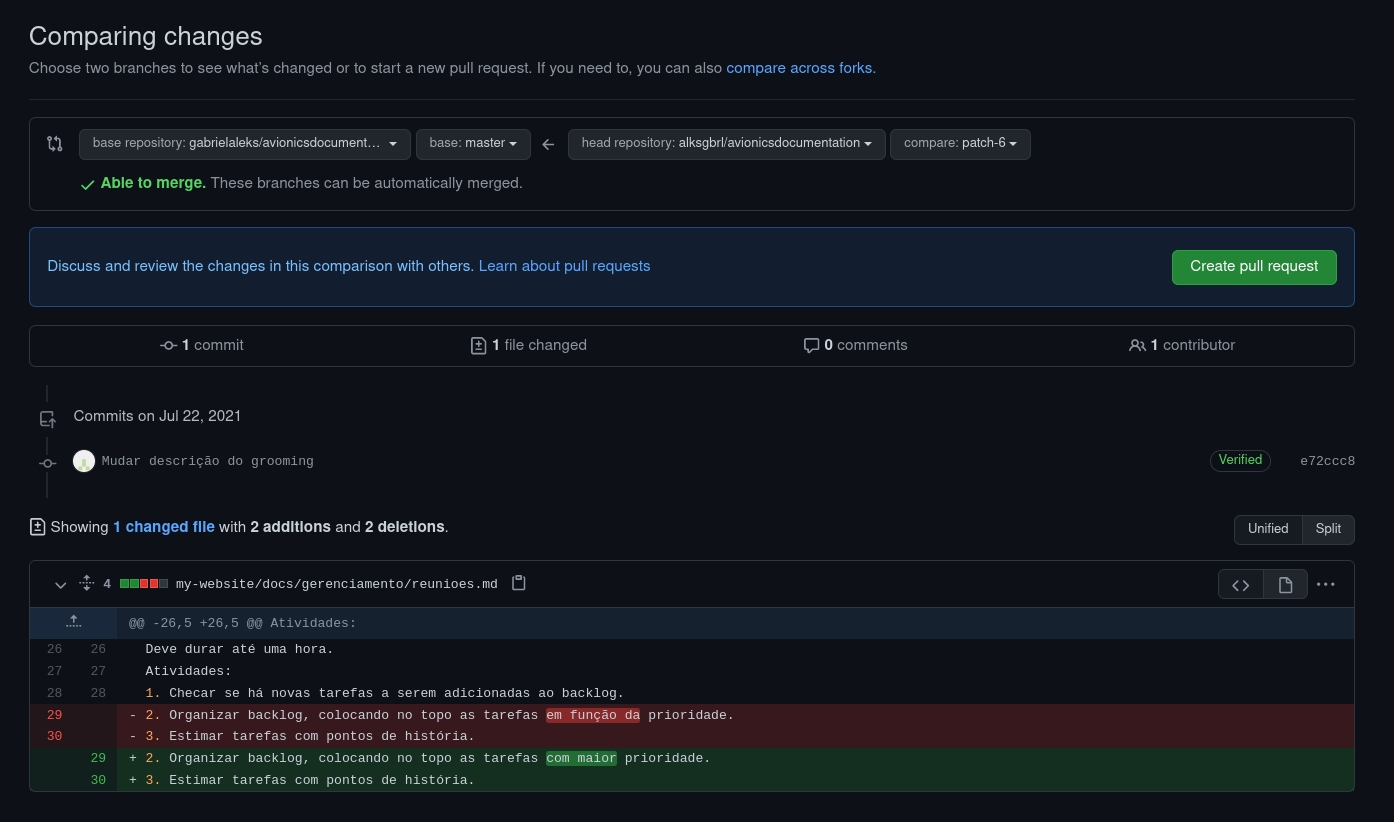
Task: Switch to Split diff view
Action: pos(1328,529)
